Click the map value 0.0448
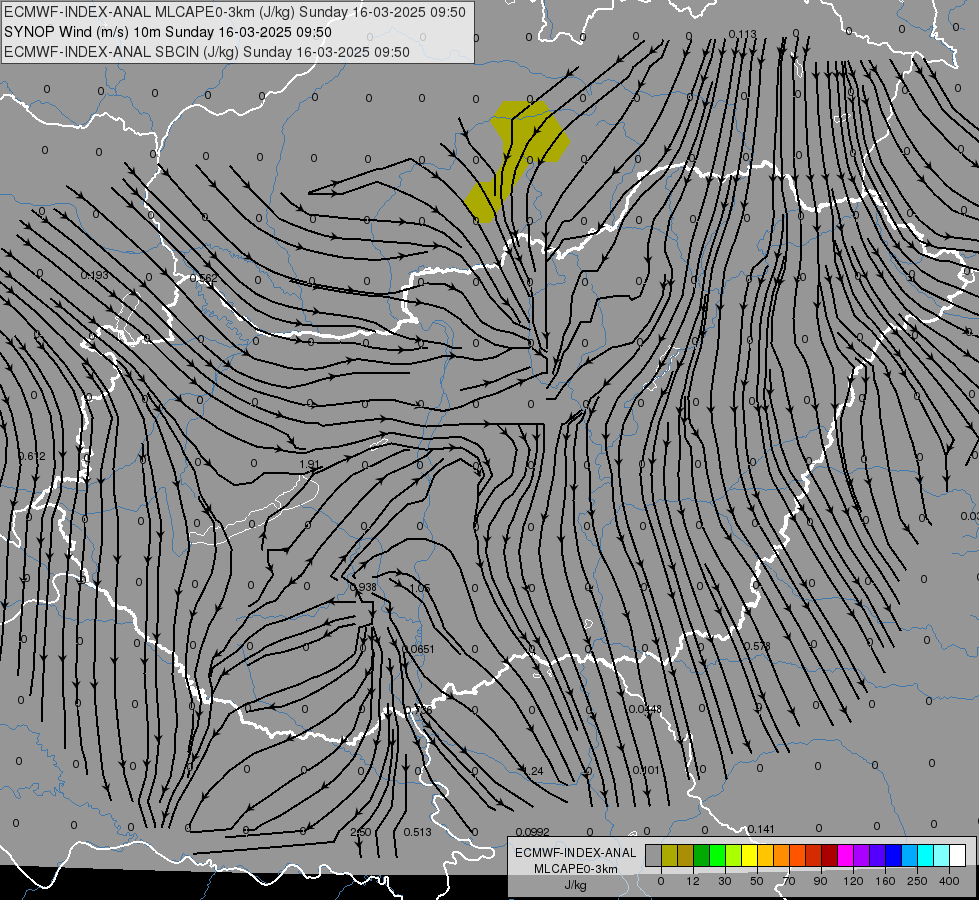979x900 pixels. tap(645, 710)
